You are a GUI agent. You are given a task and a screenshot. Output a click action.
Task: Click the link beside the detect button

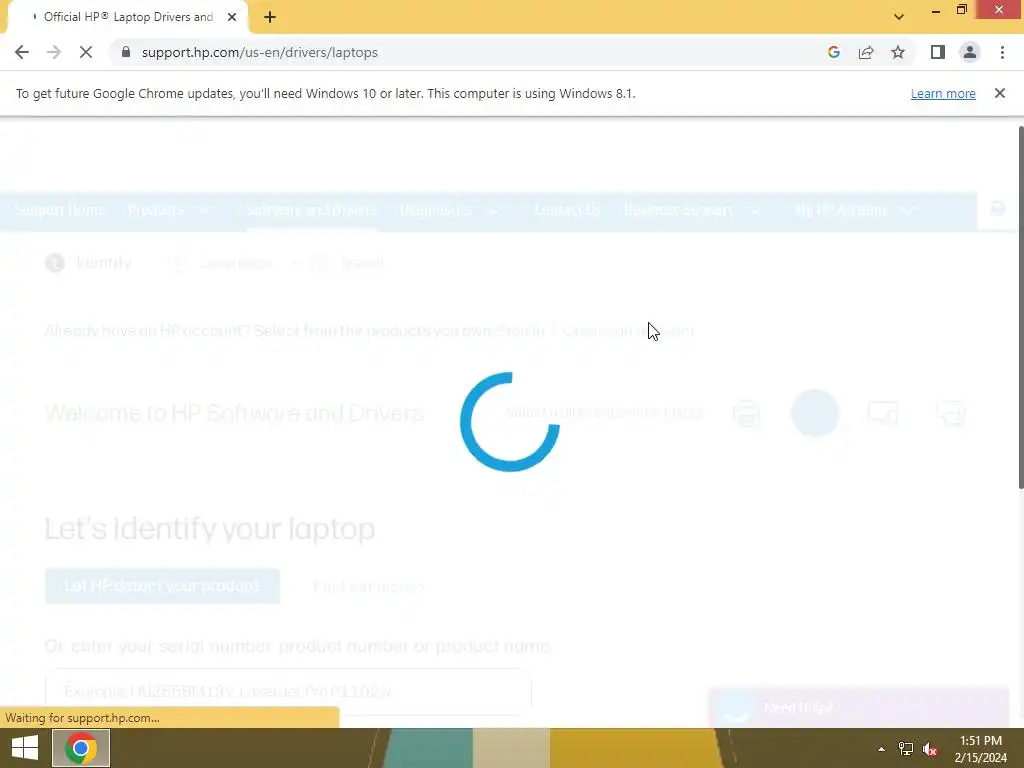(x=369, y=586)
